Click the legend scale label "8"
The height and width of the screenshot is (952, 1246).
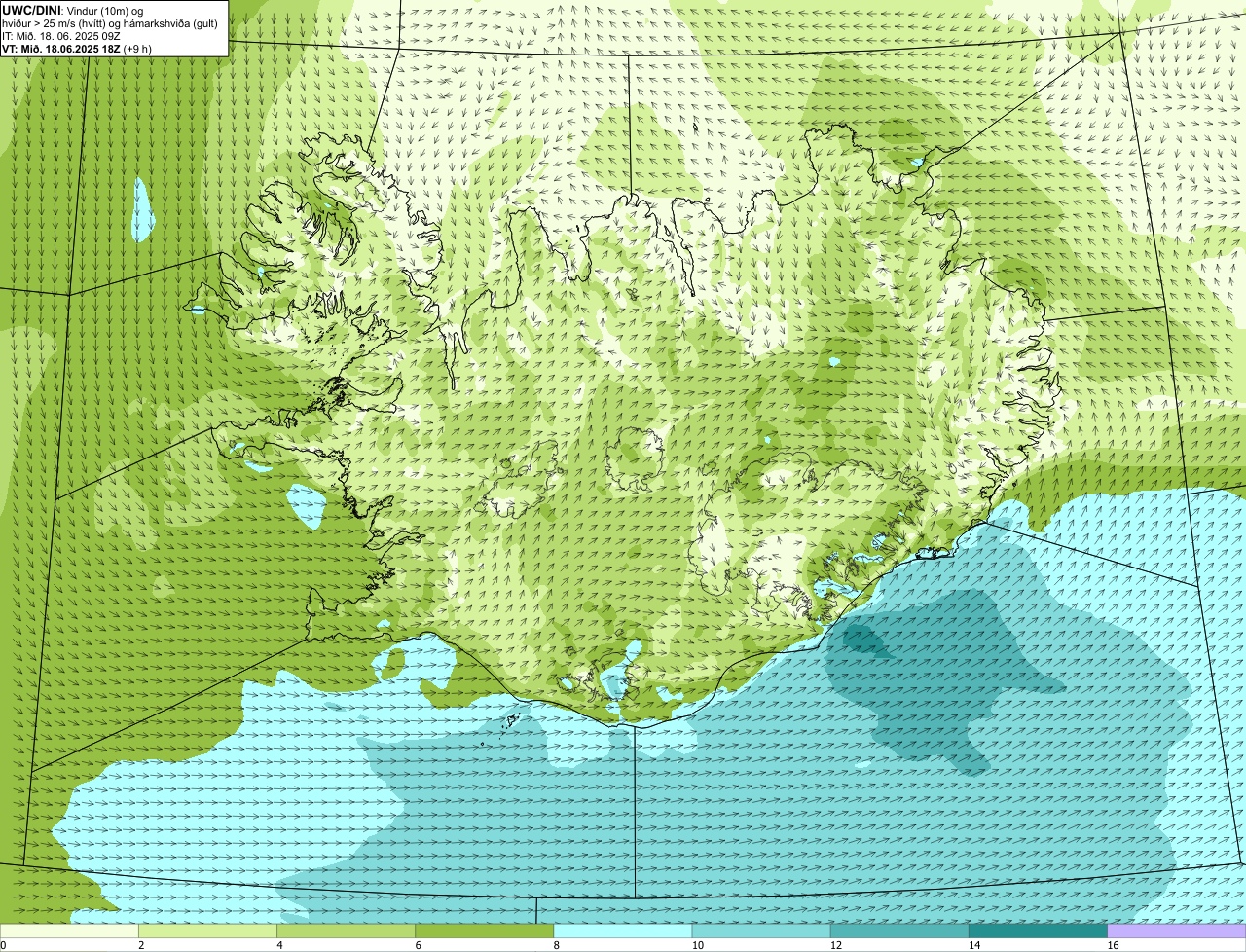[x=557, y=945]
